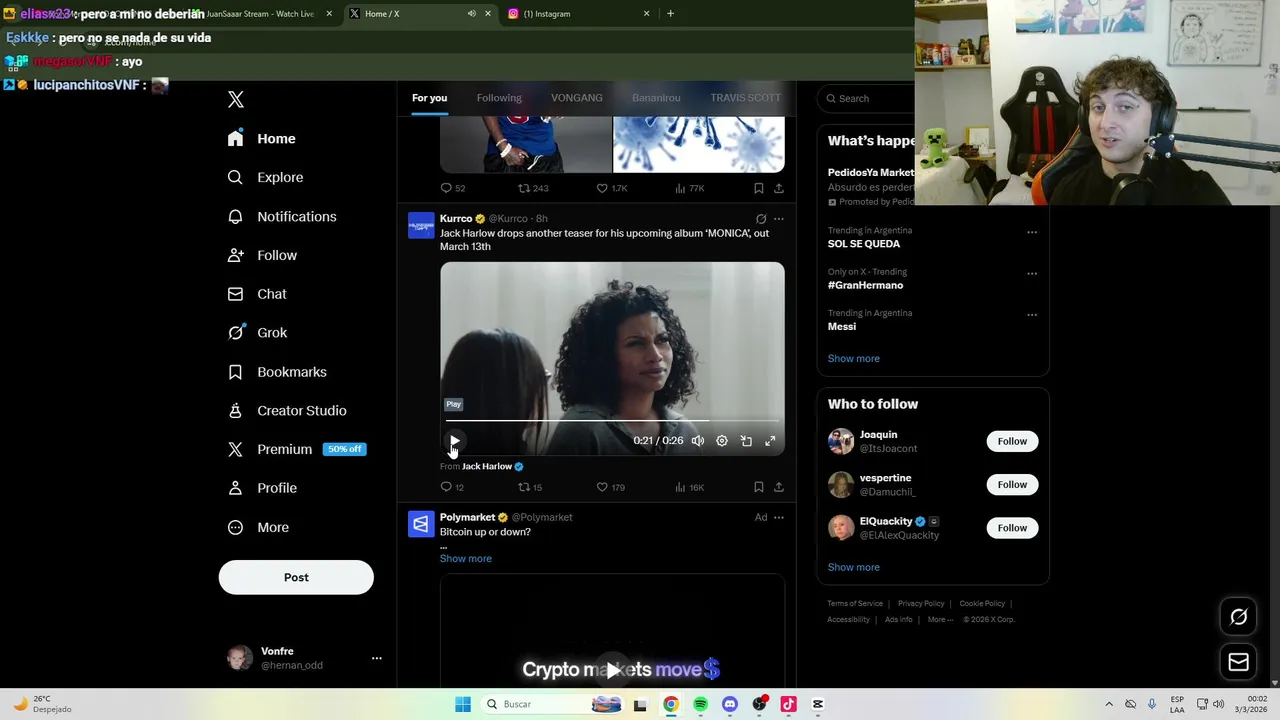Open Discord from taskbar
The image size is (1280, 720).
coord(730,704)
